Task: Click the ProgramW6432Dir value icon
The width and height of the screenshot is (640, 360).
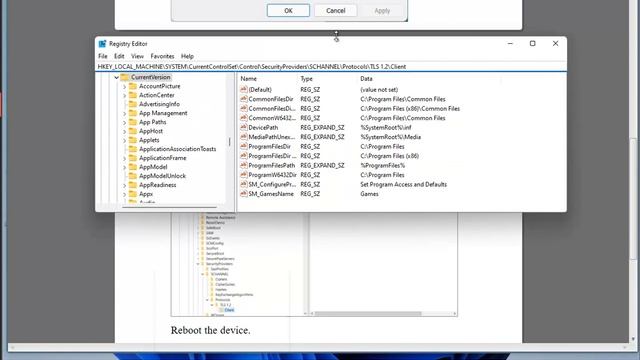Action: pos(244,175)
